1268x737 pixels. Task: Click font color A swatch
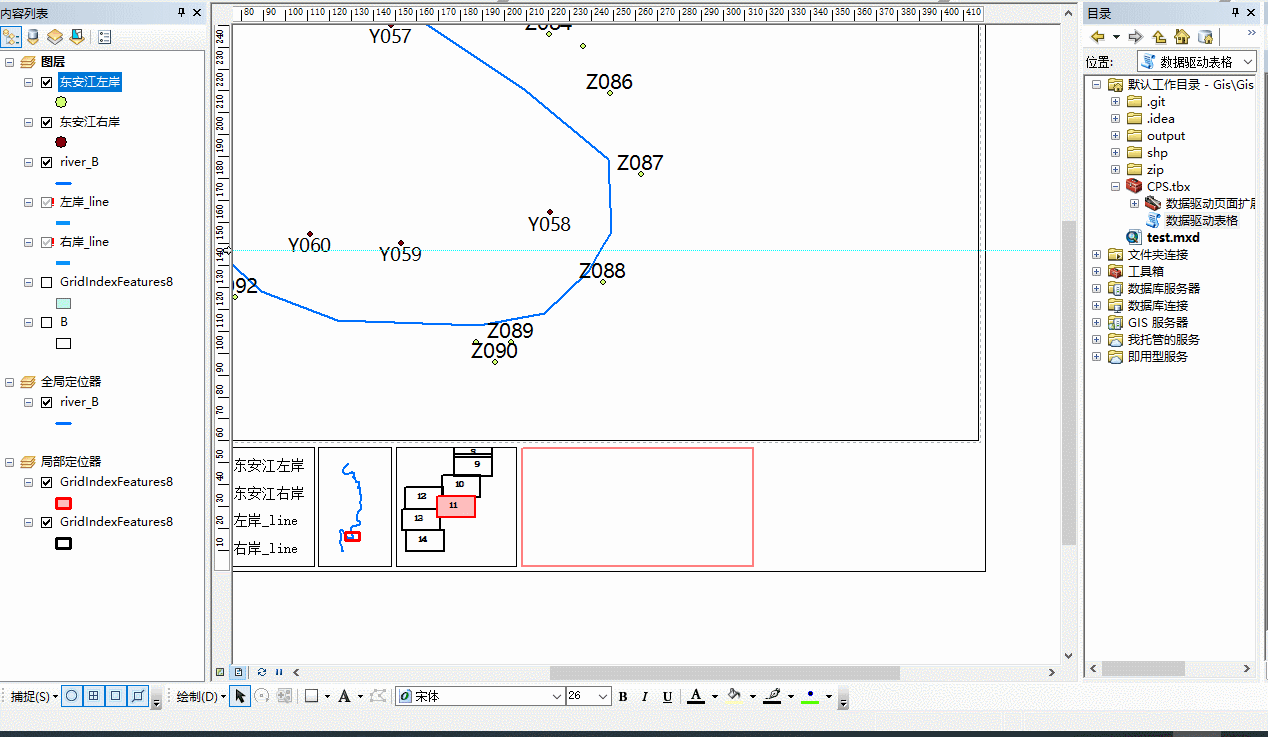pos(696,696)
